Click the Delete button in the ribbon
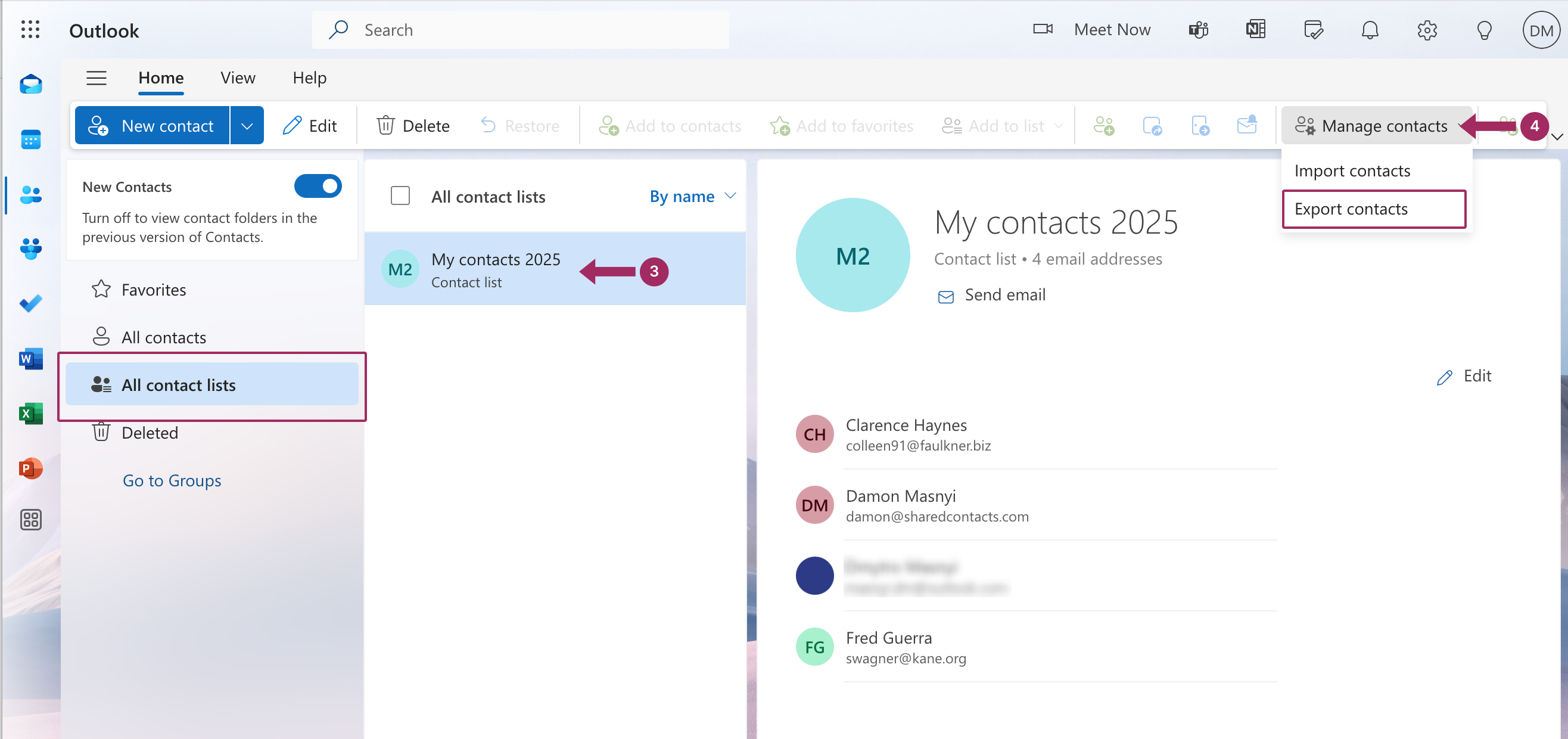This screenshot has width=1568, height=739. pyautogui.click(x=413, y=125)
